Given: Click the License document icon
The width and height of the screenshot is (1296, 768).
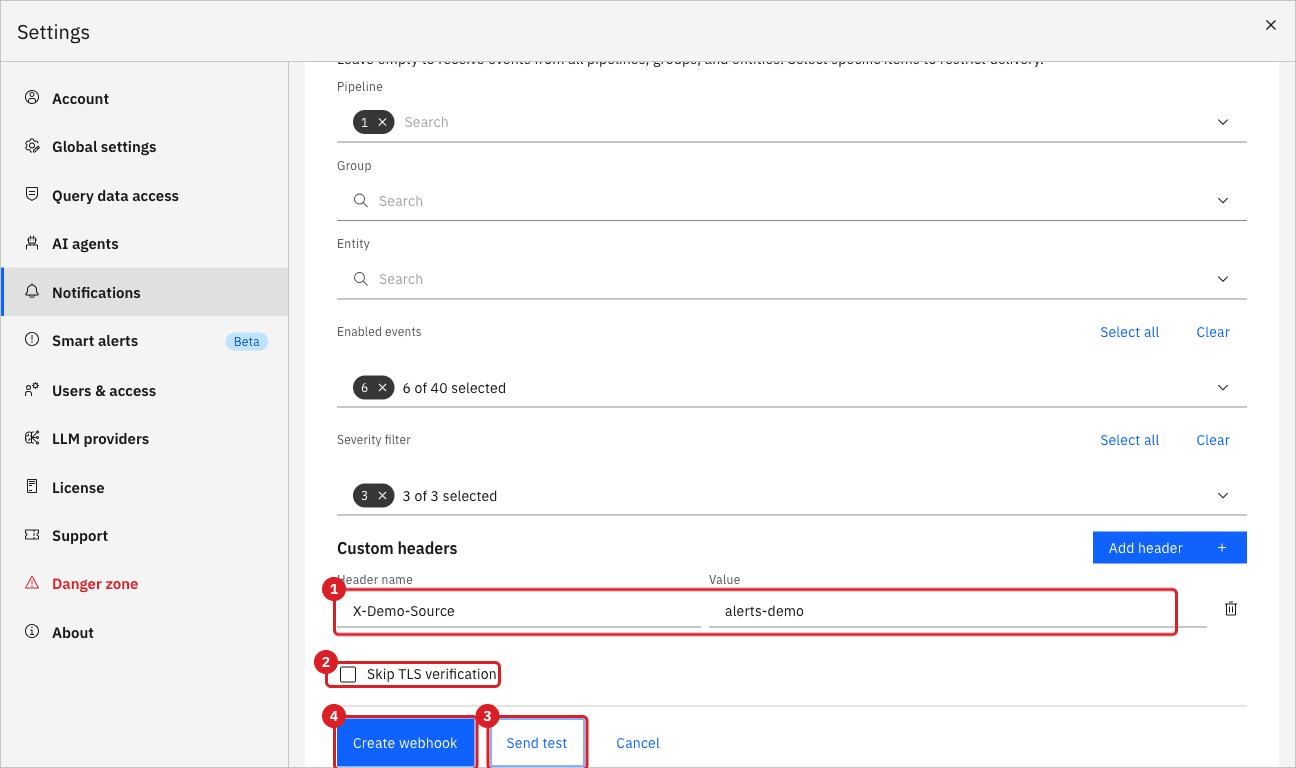Looking at the screenshot, I should pyautogui.click(x=32, y=487).
